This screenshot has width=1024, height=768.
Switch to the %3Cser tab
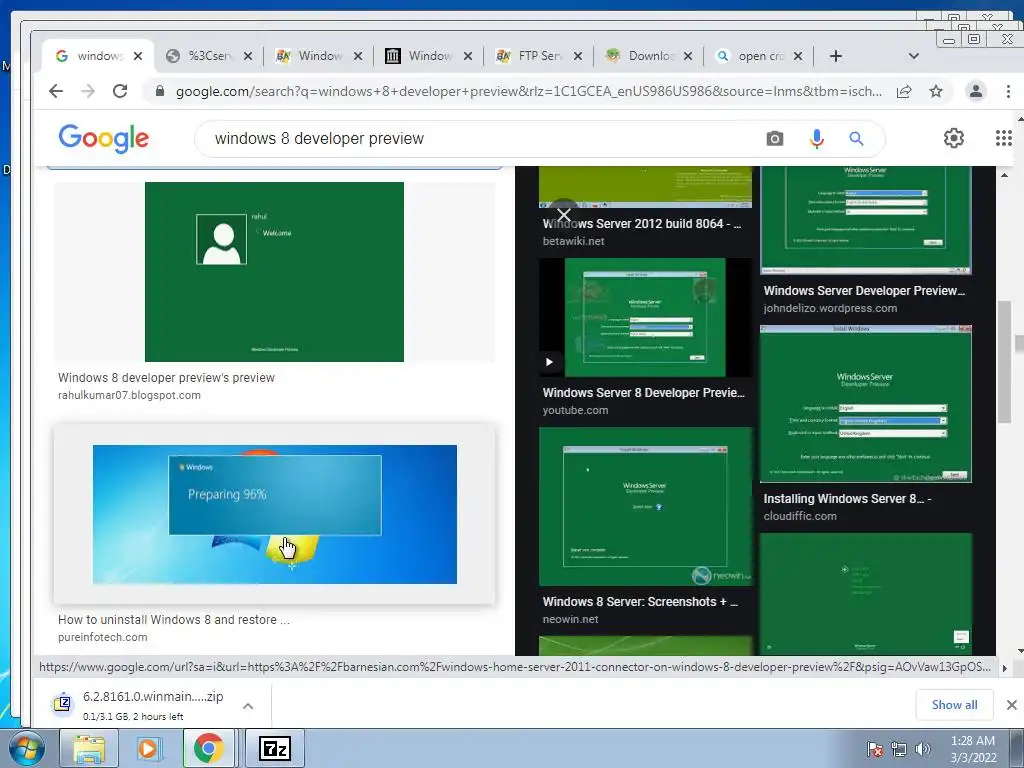pos(208,56)
